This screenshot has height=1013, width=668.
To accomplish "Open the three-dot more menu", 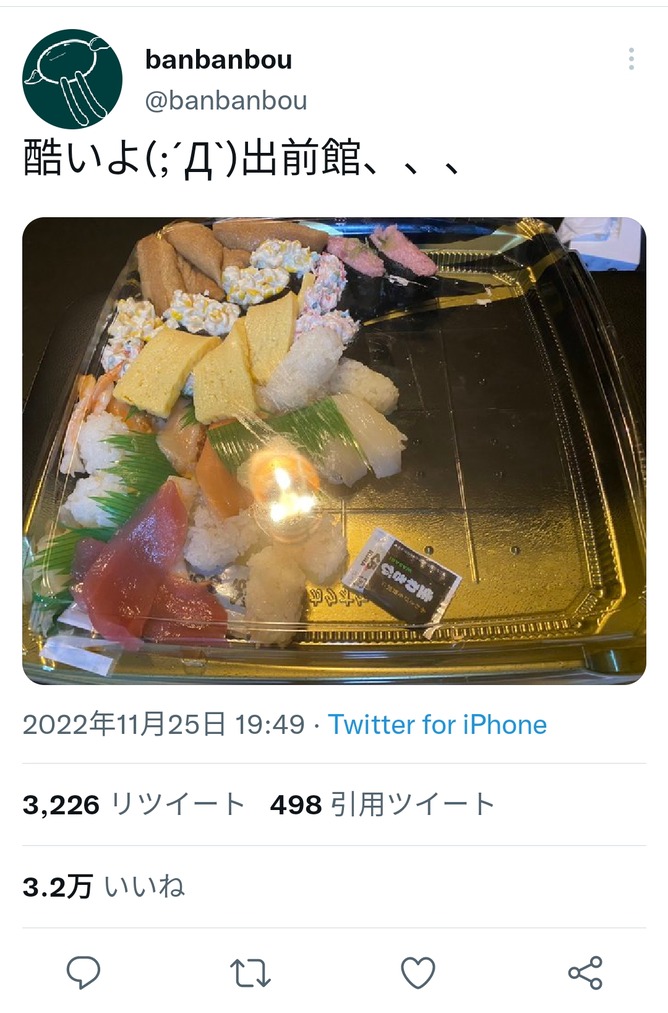I will click(x=631, y=59).
